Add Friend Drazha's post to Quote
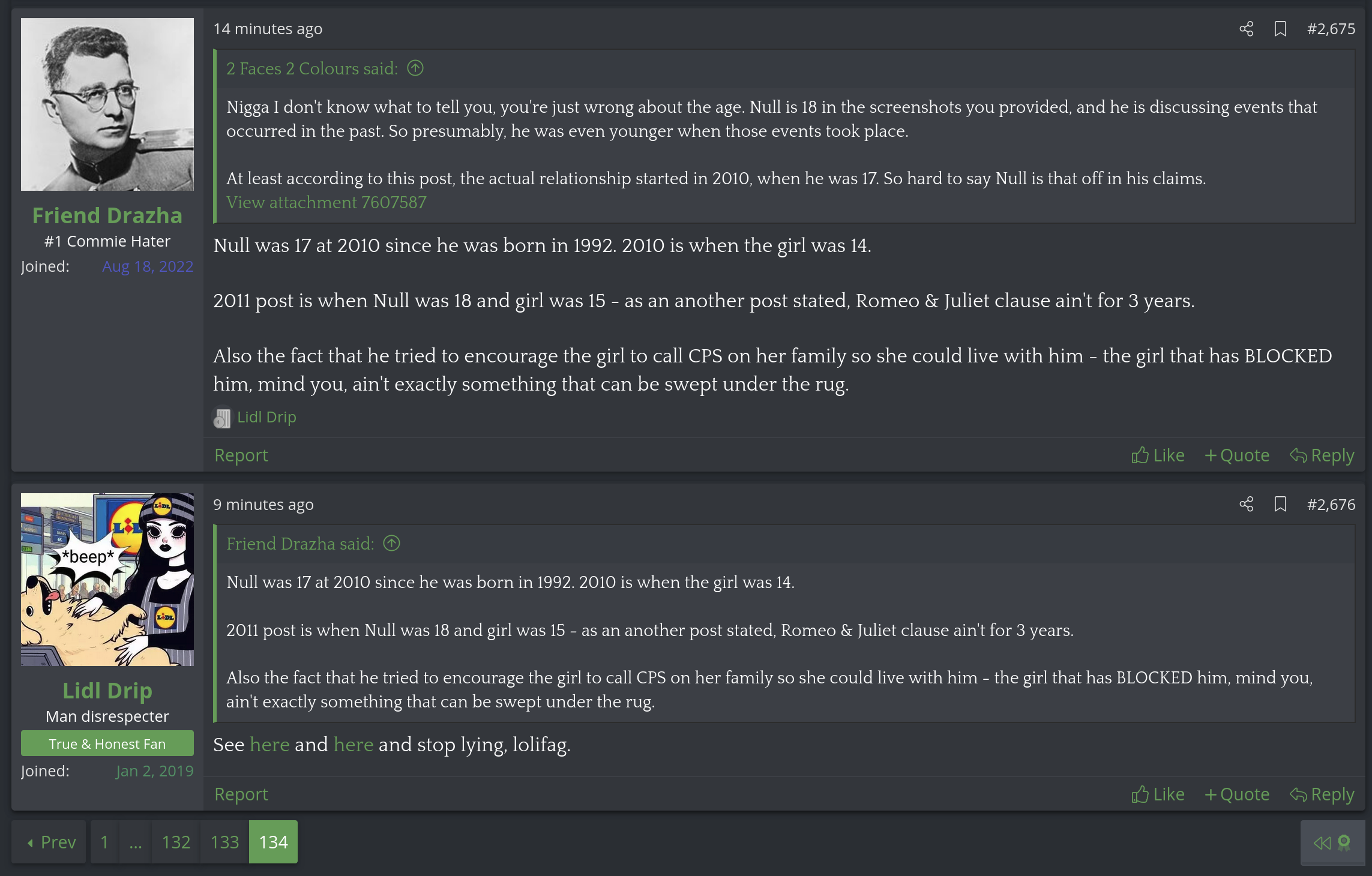The width and height of the screenshot is (1372, 876). 1237,455
